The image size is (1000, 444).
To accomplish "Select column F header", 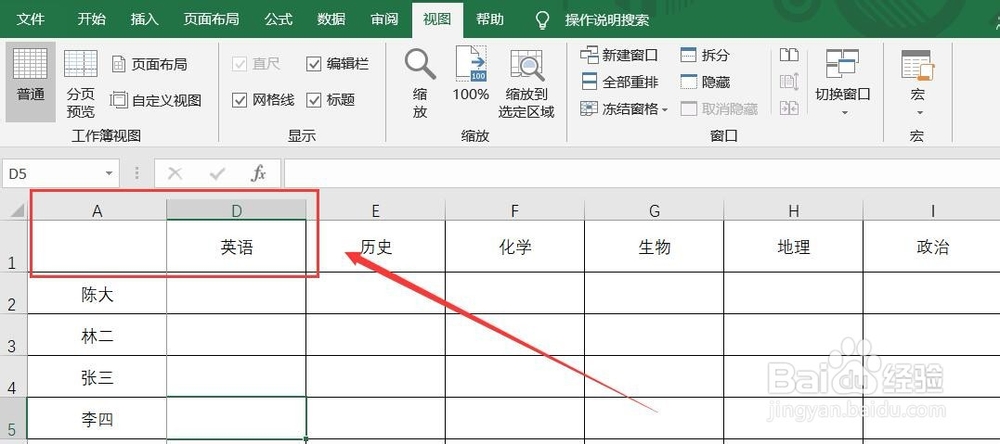I will (515, 211).
